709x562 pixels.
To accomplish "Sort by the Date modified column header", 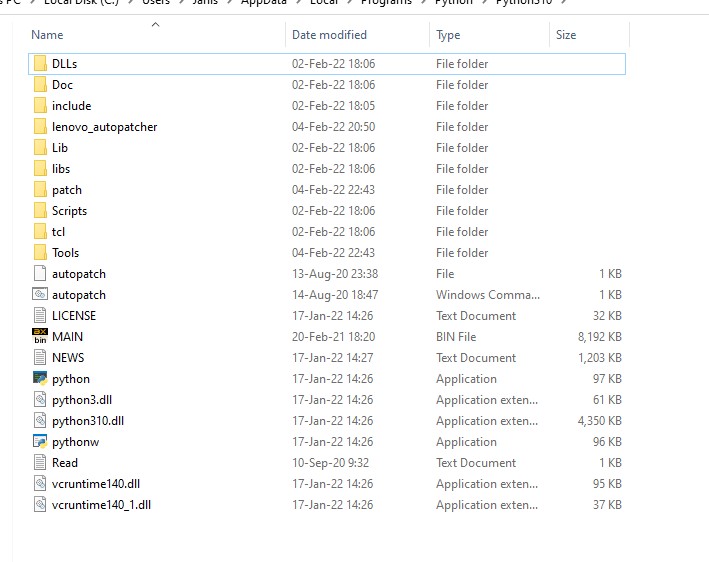I will pos(329,35).
